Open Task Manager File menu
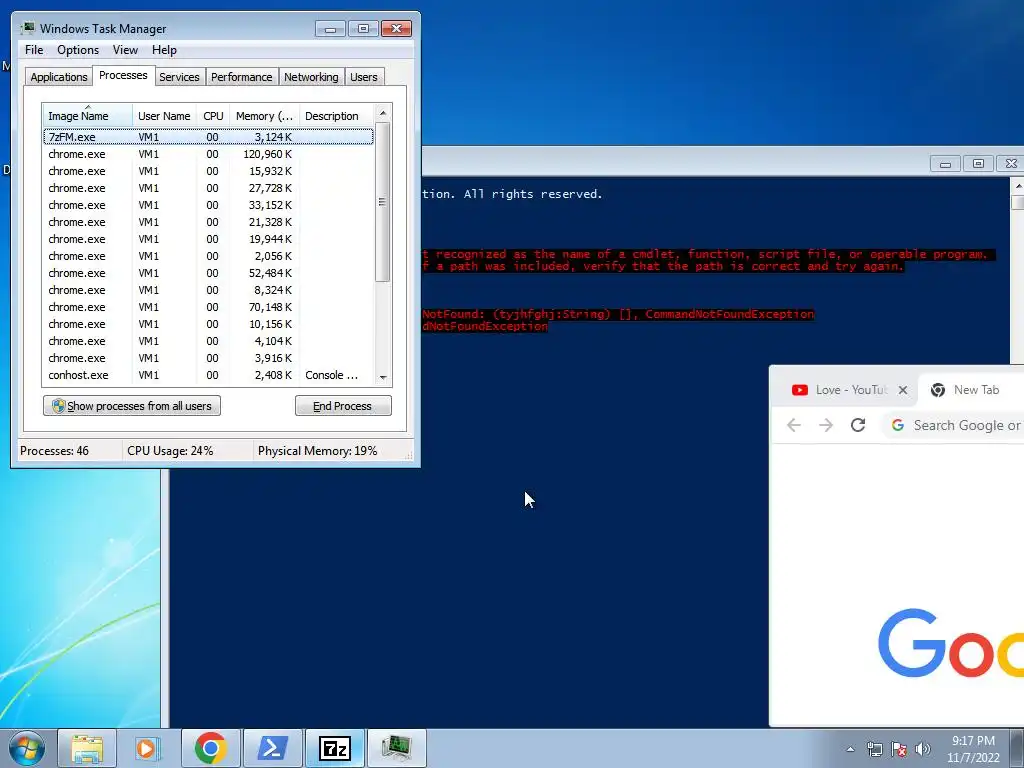Screen dimensions: 1024x768 coord(34,50)
